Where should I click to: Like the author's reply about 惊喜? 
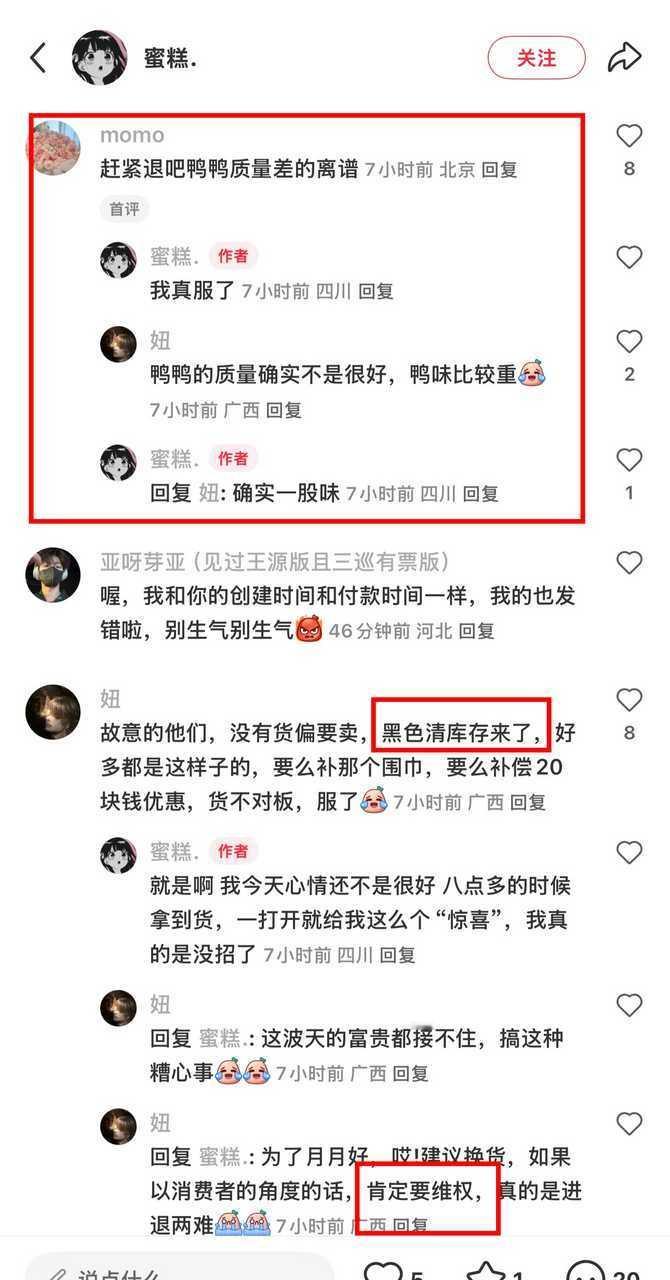click(629, 853)
